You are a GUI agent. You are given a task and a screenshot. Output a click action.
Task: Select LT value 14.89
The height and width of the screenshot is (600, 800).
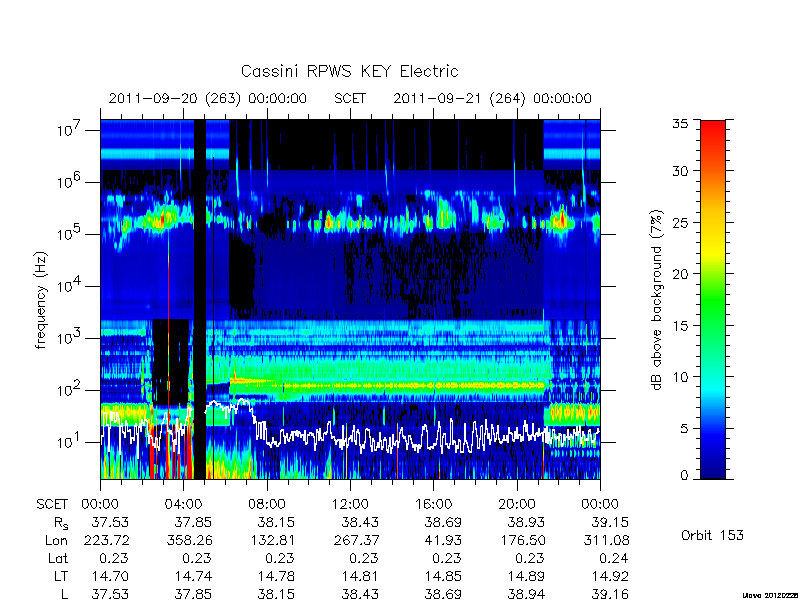tap(527, 576)
